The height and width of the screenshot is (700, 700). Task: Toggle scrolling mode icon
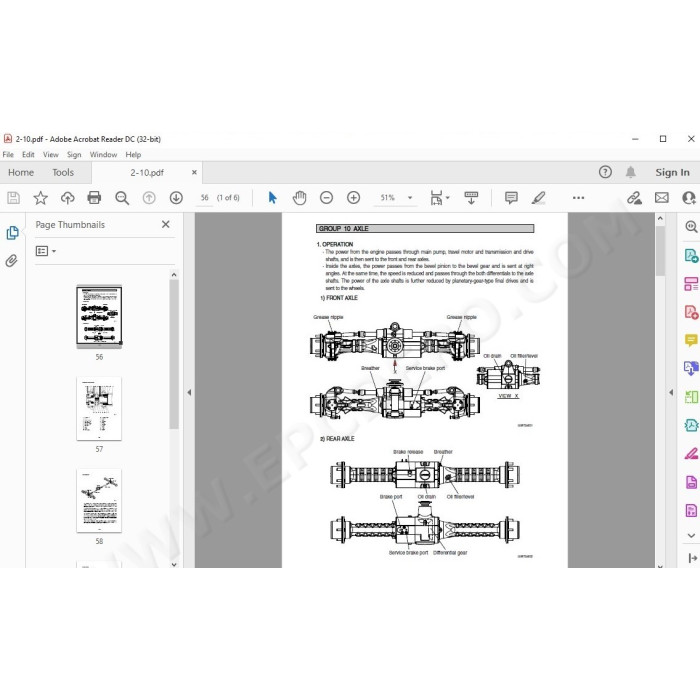coord(471,198)
